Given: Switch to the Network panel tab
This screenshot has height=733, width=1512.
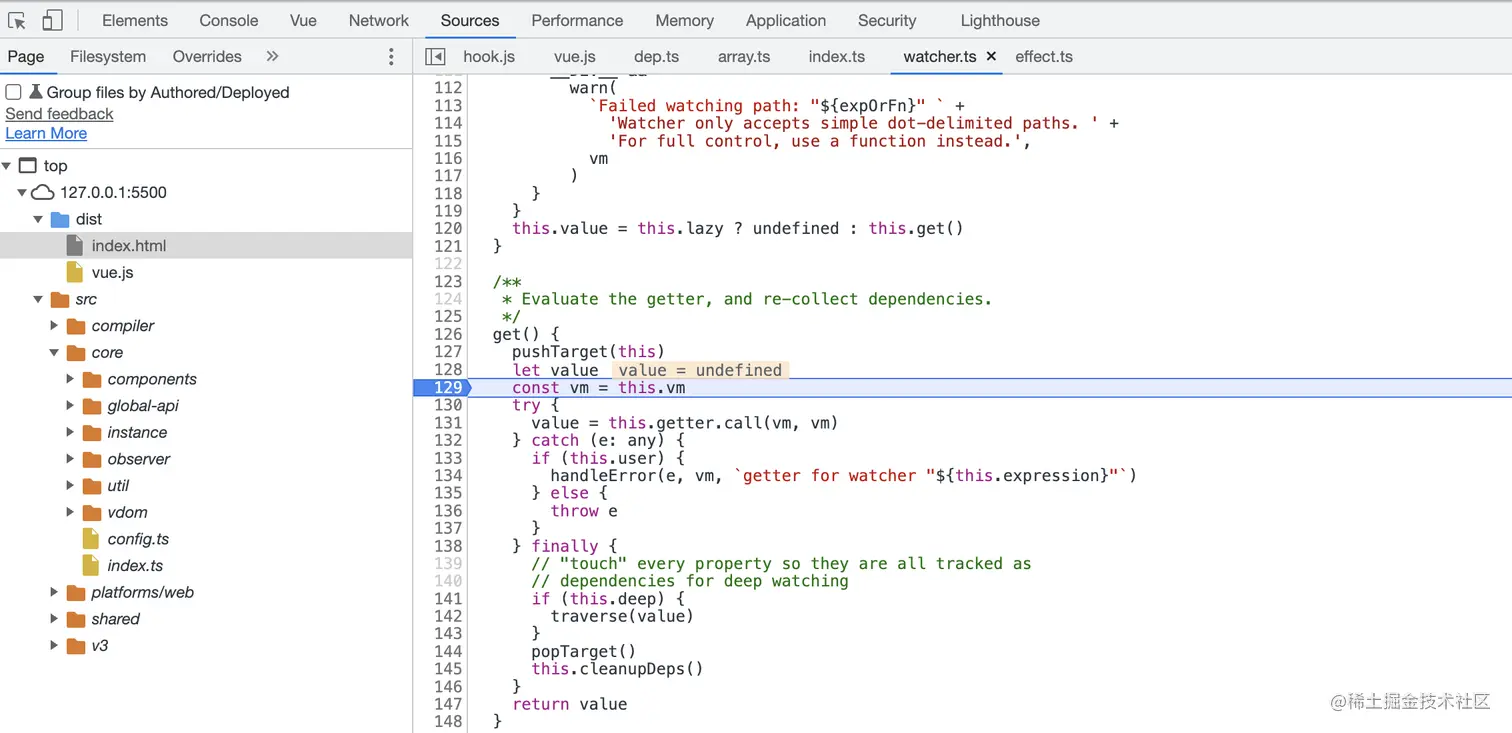Looking at the screenshot, I should [x=379, y=20].
